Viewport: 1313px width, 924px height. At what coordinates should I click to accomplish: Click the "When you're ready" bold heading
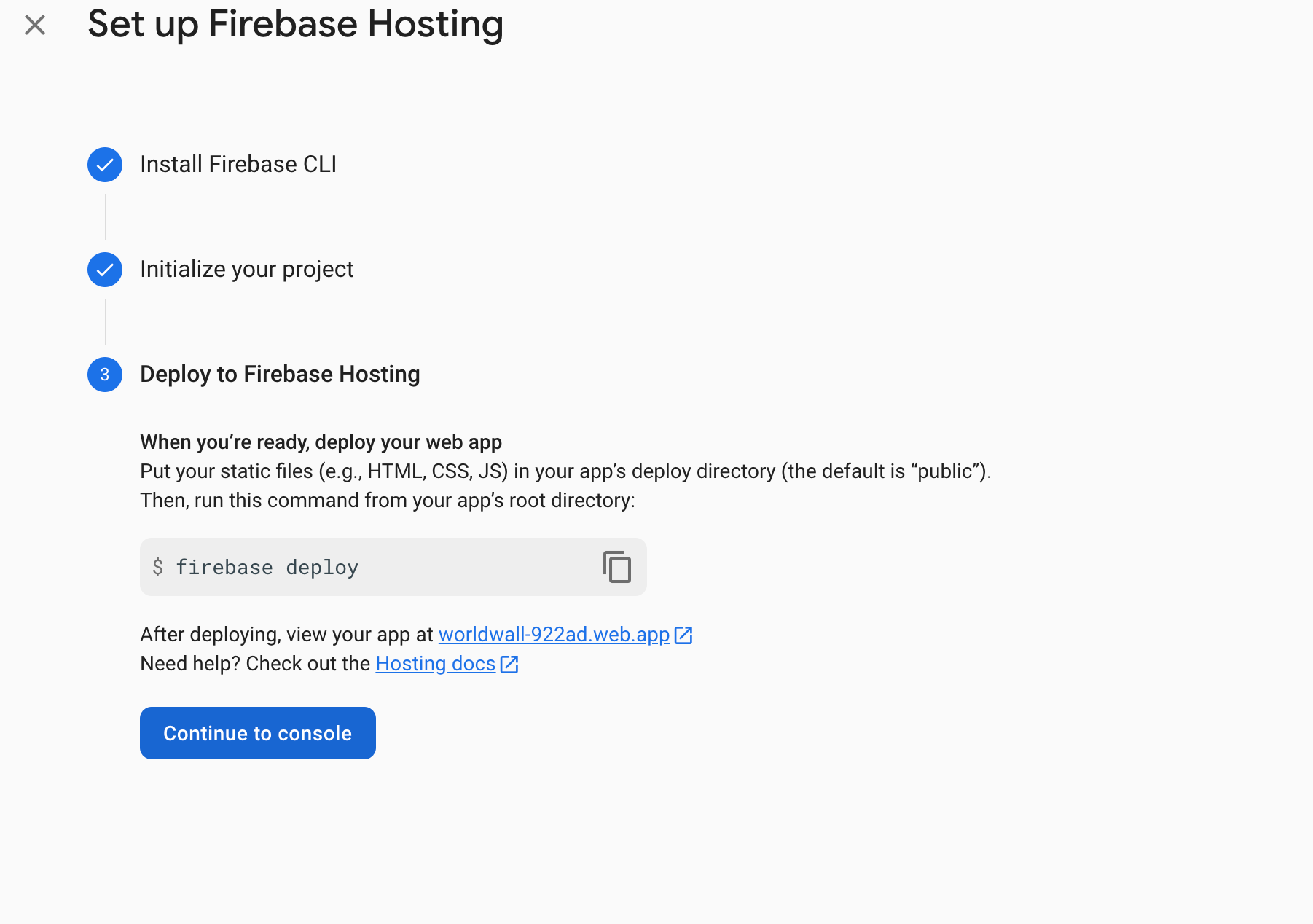(321, 442)
